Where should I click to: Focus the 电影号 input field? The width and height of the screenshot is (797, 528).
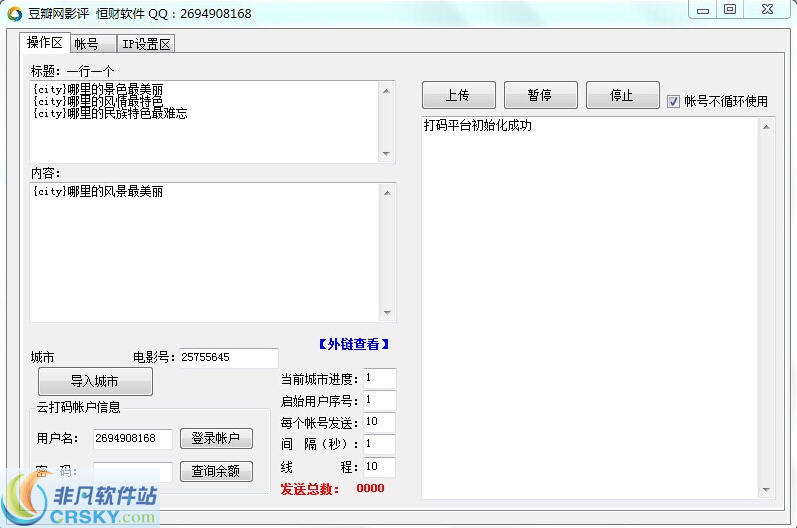[x=229, y=358]
